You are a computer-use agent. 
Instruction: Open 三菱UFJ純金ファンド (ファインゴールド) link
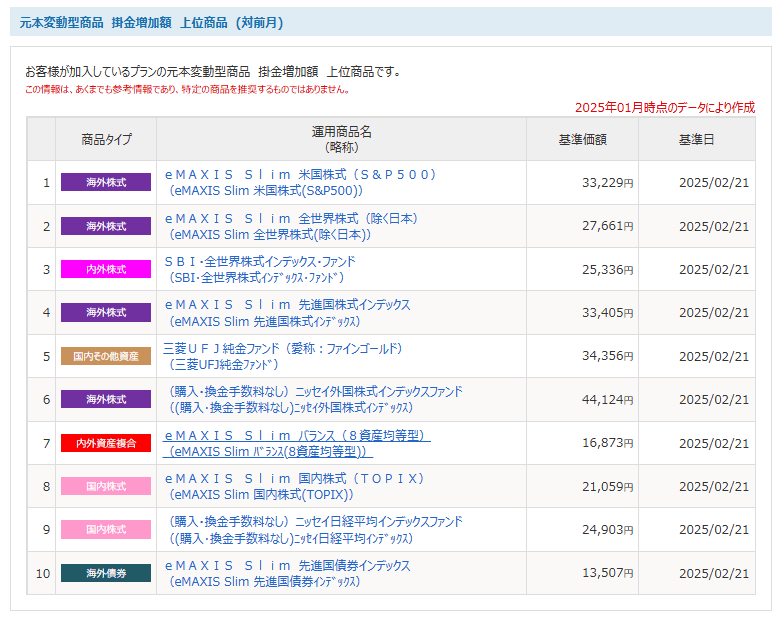283,356
